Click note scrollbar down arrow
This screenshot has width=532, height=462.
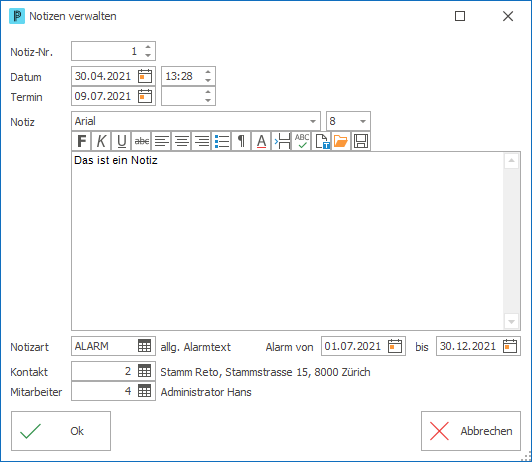tap(511, 321)
